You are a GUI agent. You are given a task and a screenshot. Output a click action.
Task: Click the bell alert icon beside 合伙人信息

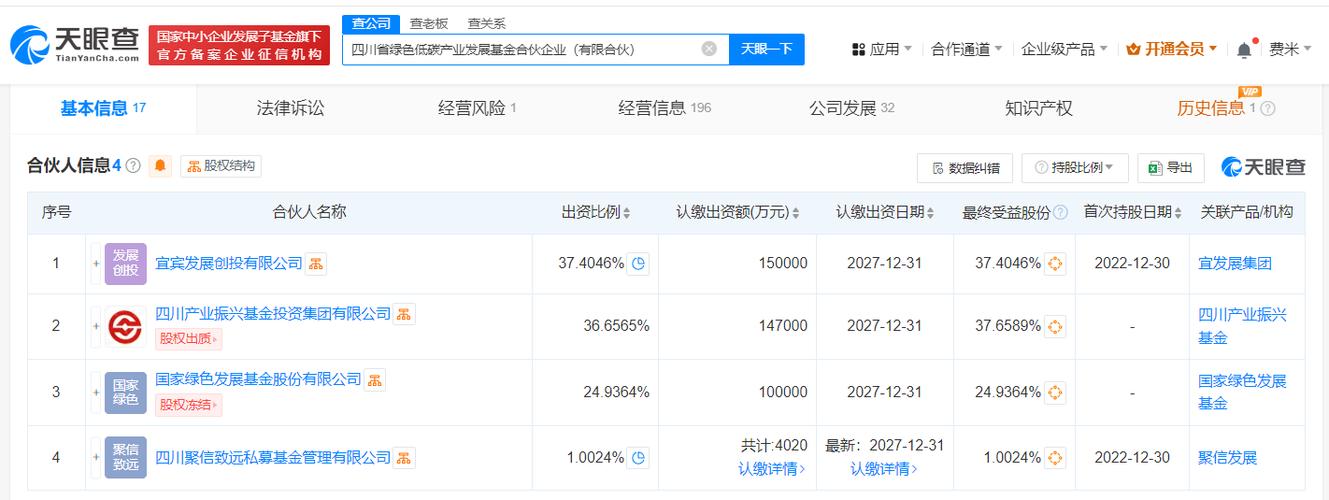pyautogui.click(x=160, y=166)
